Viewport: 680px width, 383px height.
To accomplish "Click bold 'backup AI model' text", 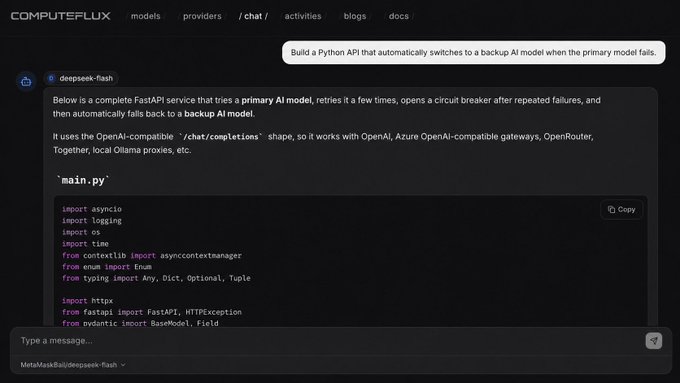I will pos(218,114).
